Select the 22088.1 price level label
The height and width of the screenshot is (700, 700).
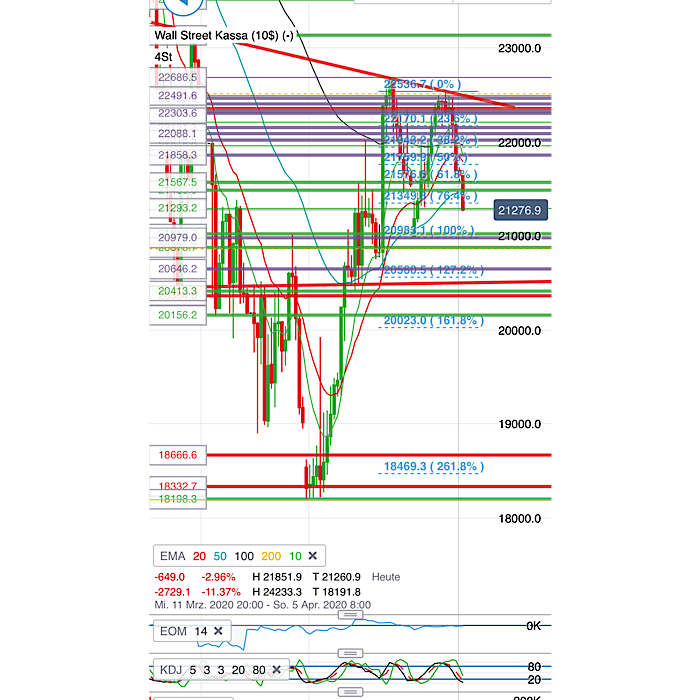[x=178, y=133]
